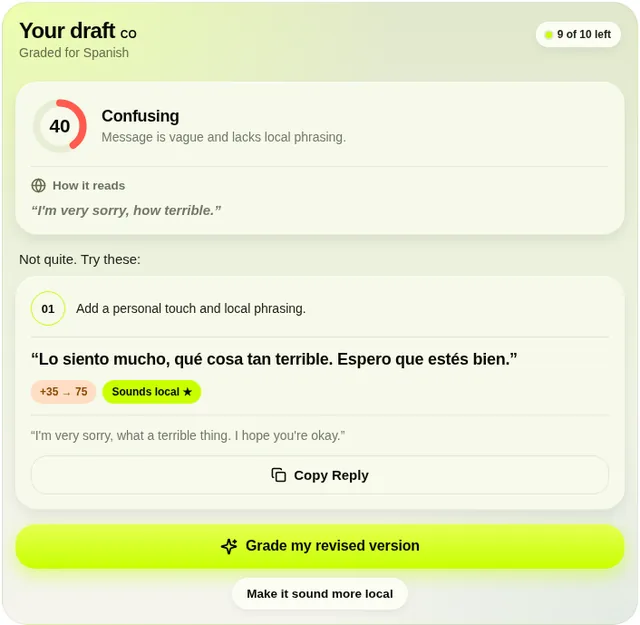Click the star in the Sounds local badge
Image resolution: width=640 pixels, height=625 pixels.
(187, 392)
